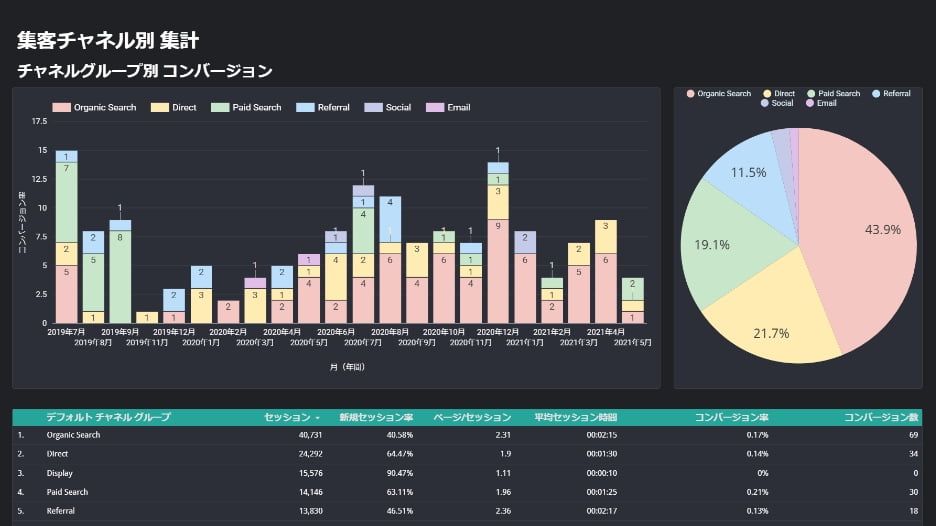Click Email swatch in bar chart legend
Viewport: 936px width, 526px height.
click(x=435, y=107)
